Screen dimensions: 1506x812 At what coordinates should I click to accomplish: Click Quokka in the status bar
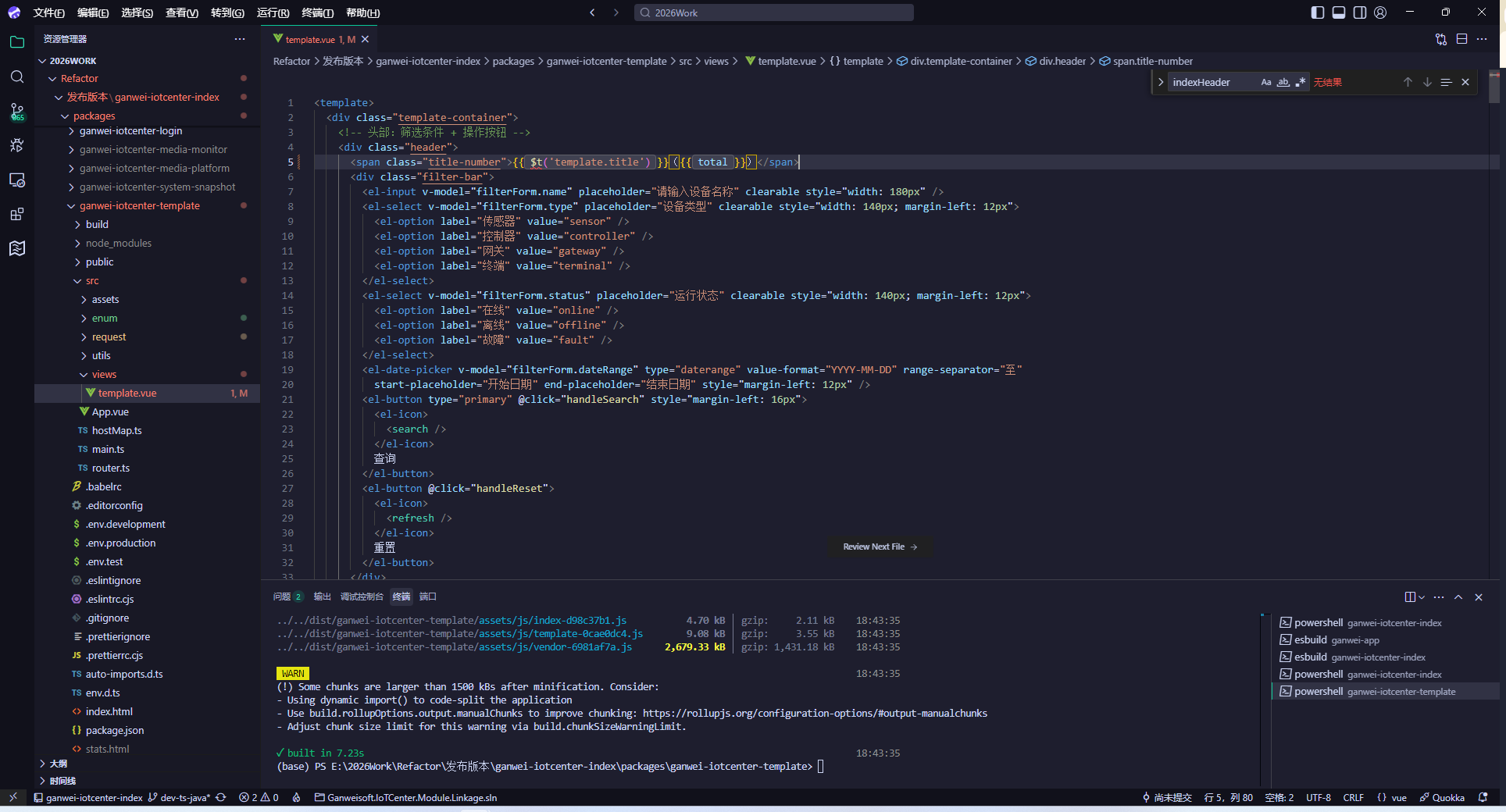point(1442,797)
